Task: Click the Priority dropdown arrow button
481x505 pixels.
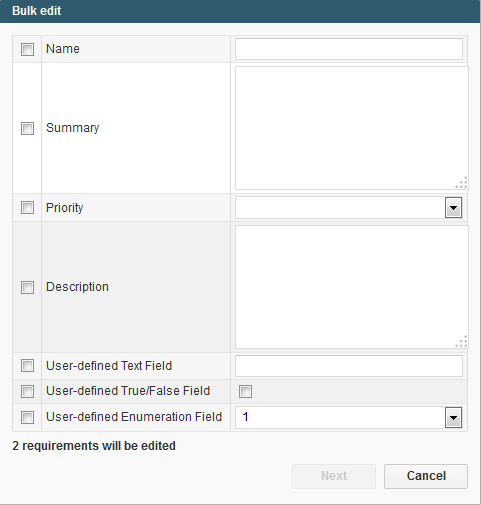Action: pyautogui.click(x=453, y=207)
